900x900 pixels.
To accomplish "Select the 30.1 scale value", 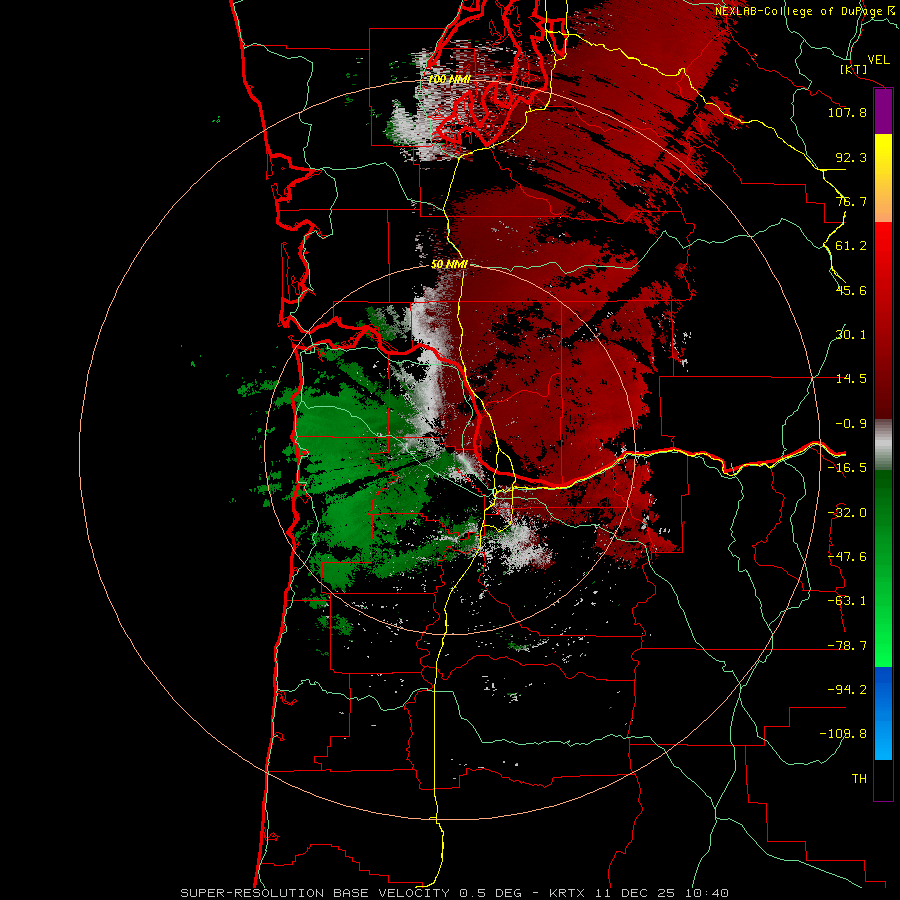I will (x=851, y=335).
